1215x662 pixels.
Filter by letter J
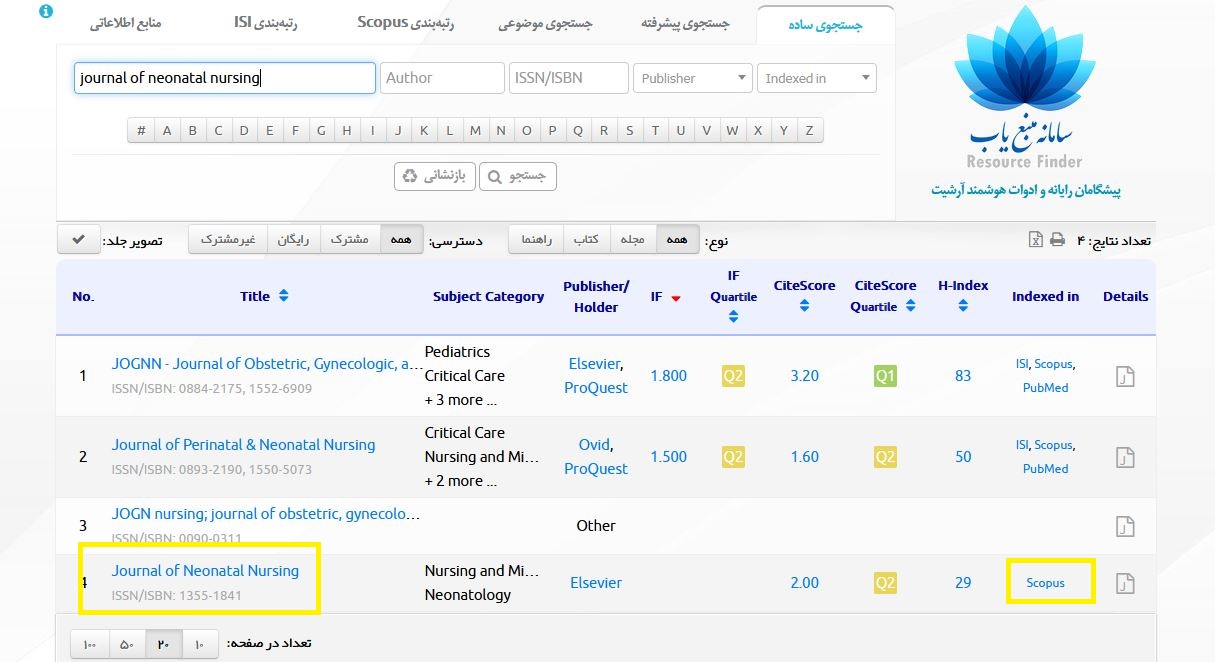point(398,130)
